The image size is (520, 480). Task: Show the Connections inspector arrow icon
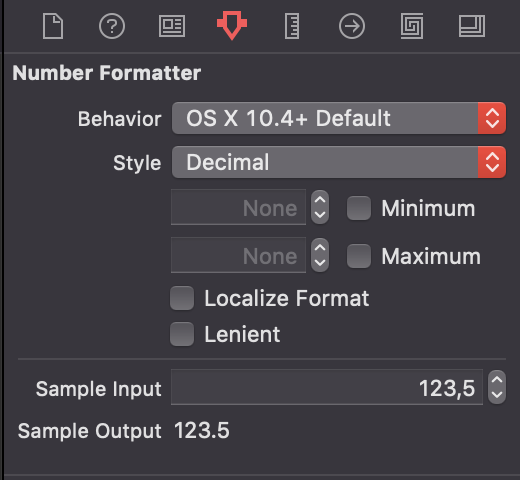[352, 26]
